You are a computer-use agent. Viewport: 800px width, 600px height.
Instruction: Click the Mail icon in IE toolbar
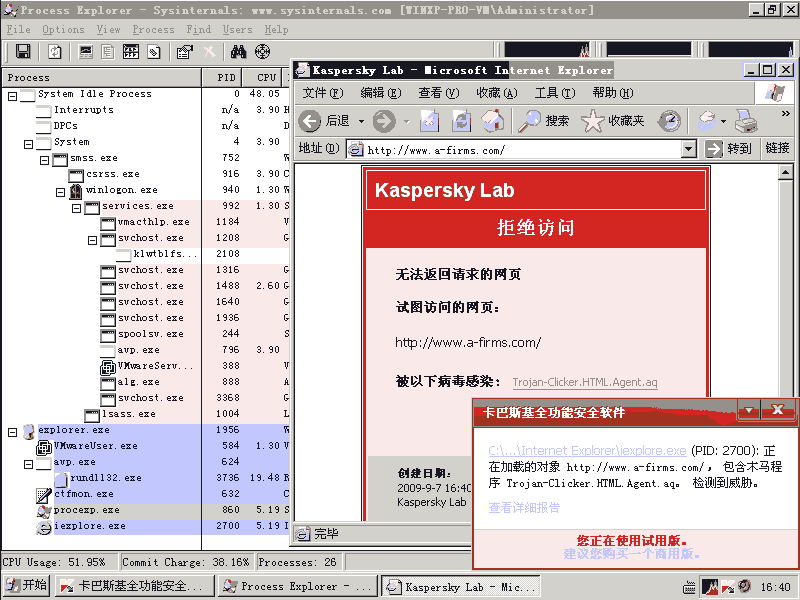point(707,121)
